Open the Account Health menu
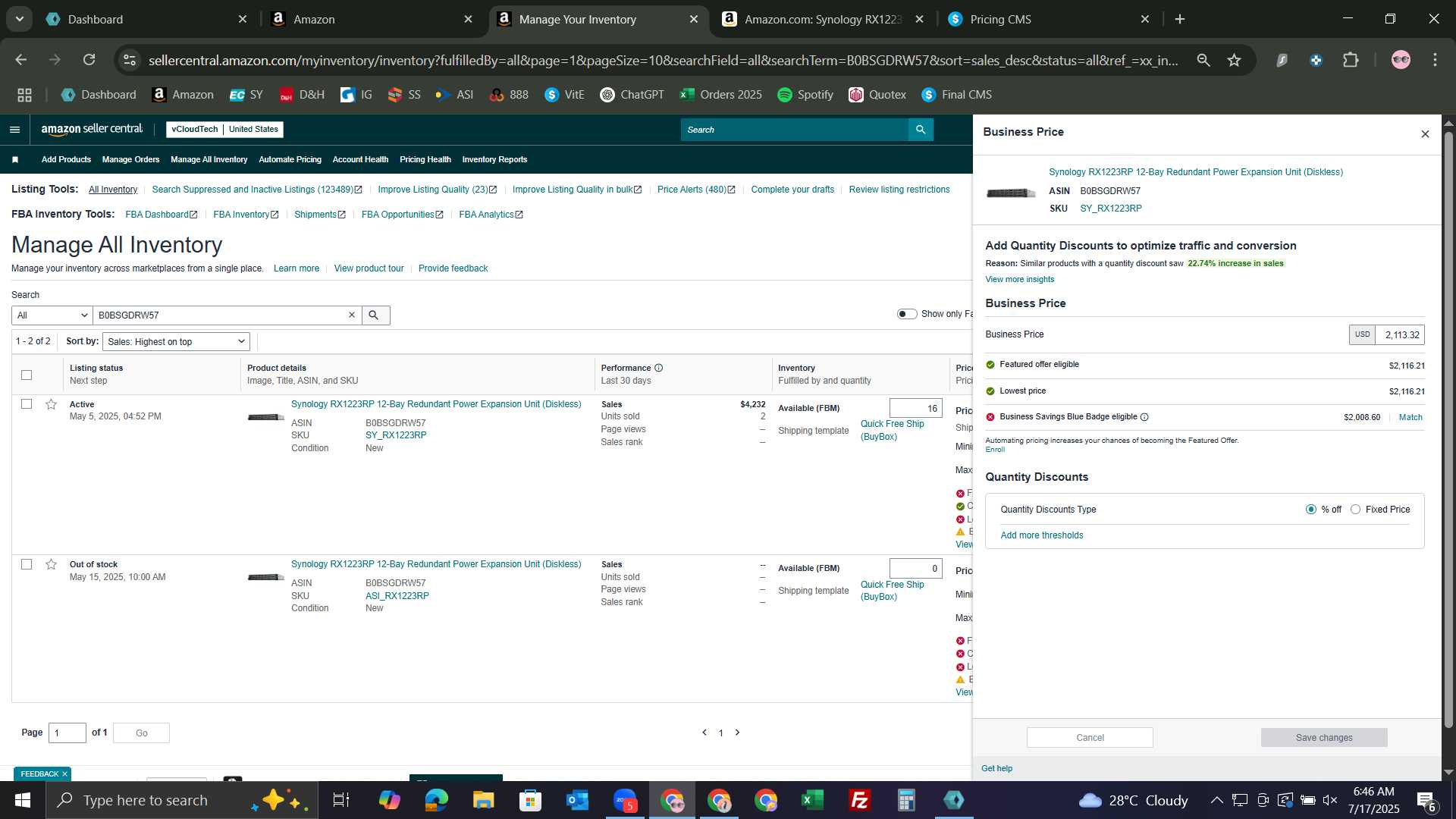The image size is (1456, 819). (360, 160)
